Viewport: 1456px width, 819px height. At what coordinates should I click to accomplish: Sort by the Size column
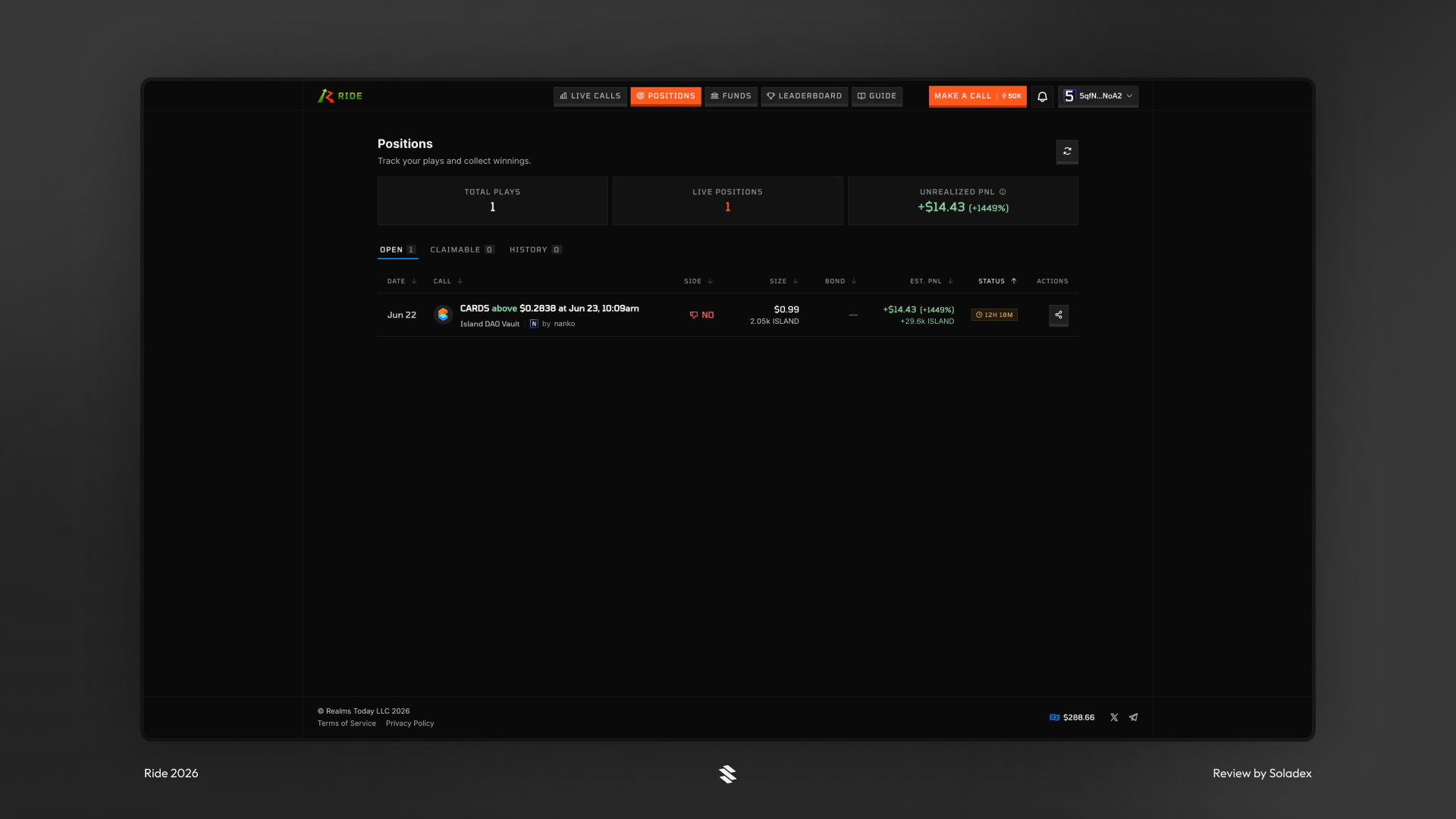tap(784, 281)
